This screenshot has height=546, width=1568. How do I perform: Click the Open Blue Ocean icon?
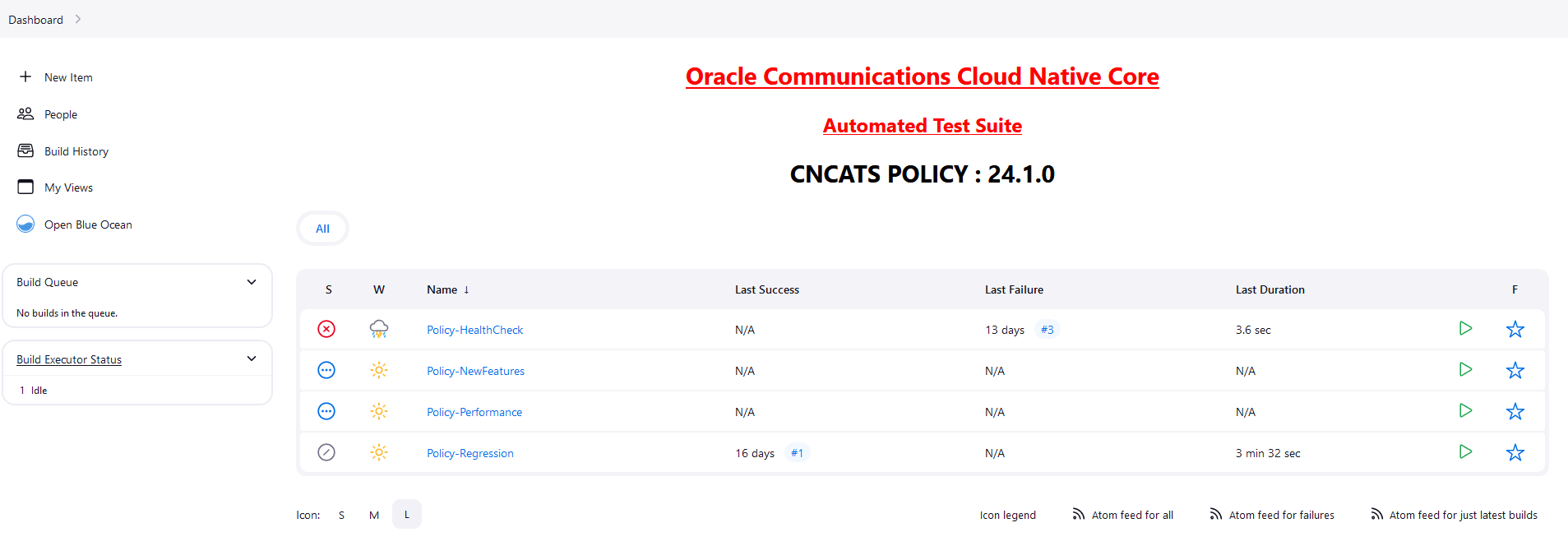[x=25, y=224]
